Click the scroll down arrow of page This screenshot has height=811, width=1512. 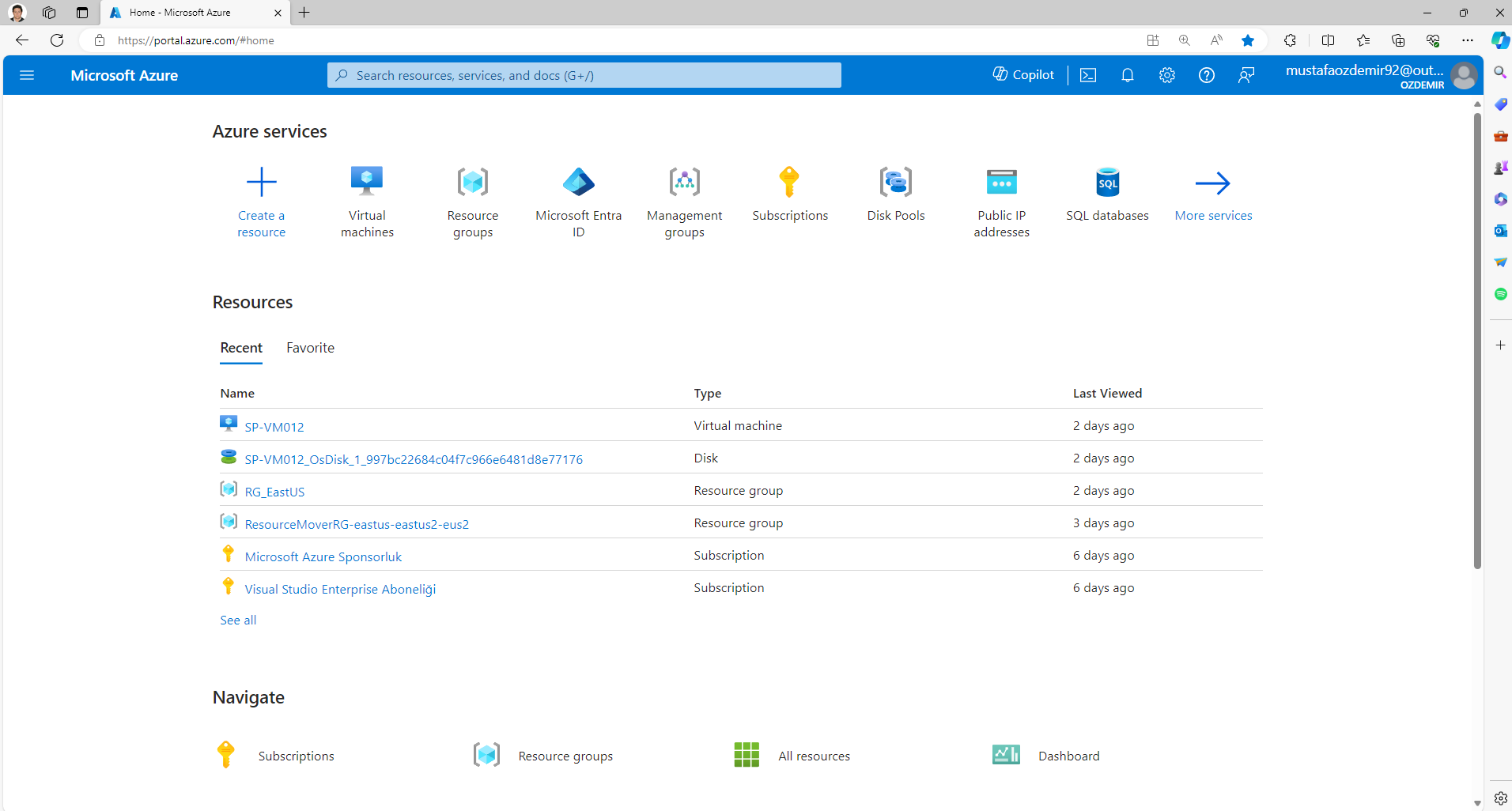tap(1477, 803)
